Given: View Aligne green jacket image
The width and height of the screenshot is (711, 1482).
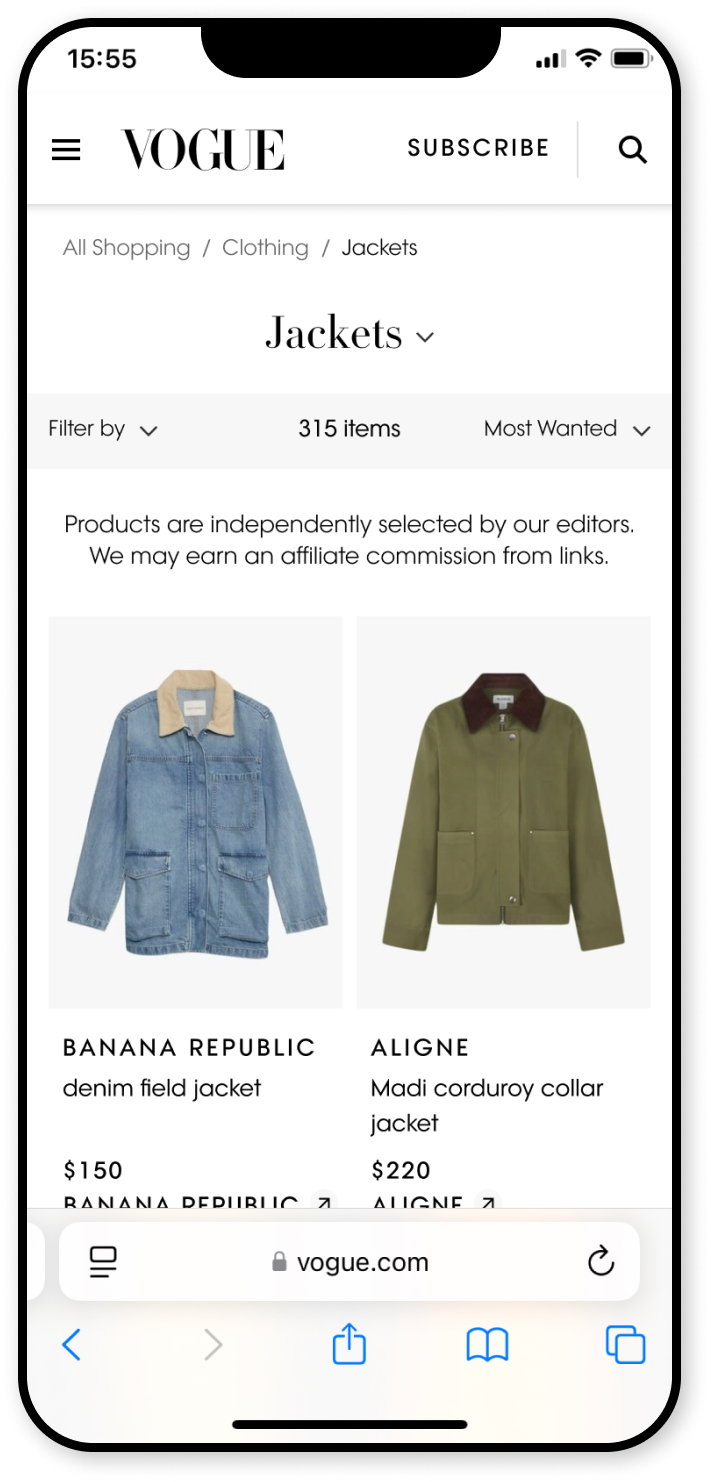Looking at the screenshot, I should [x=503, y=811].
